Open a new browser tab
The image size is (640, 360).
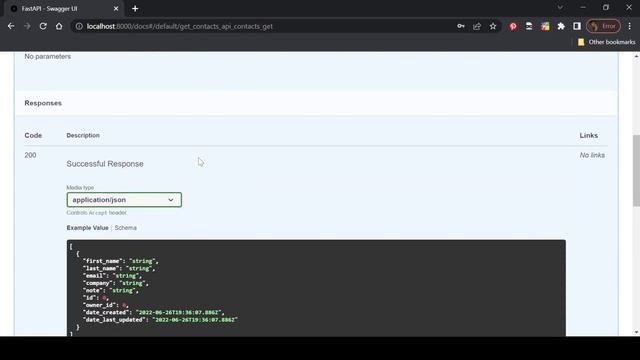point(135,9)
